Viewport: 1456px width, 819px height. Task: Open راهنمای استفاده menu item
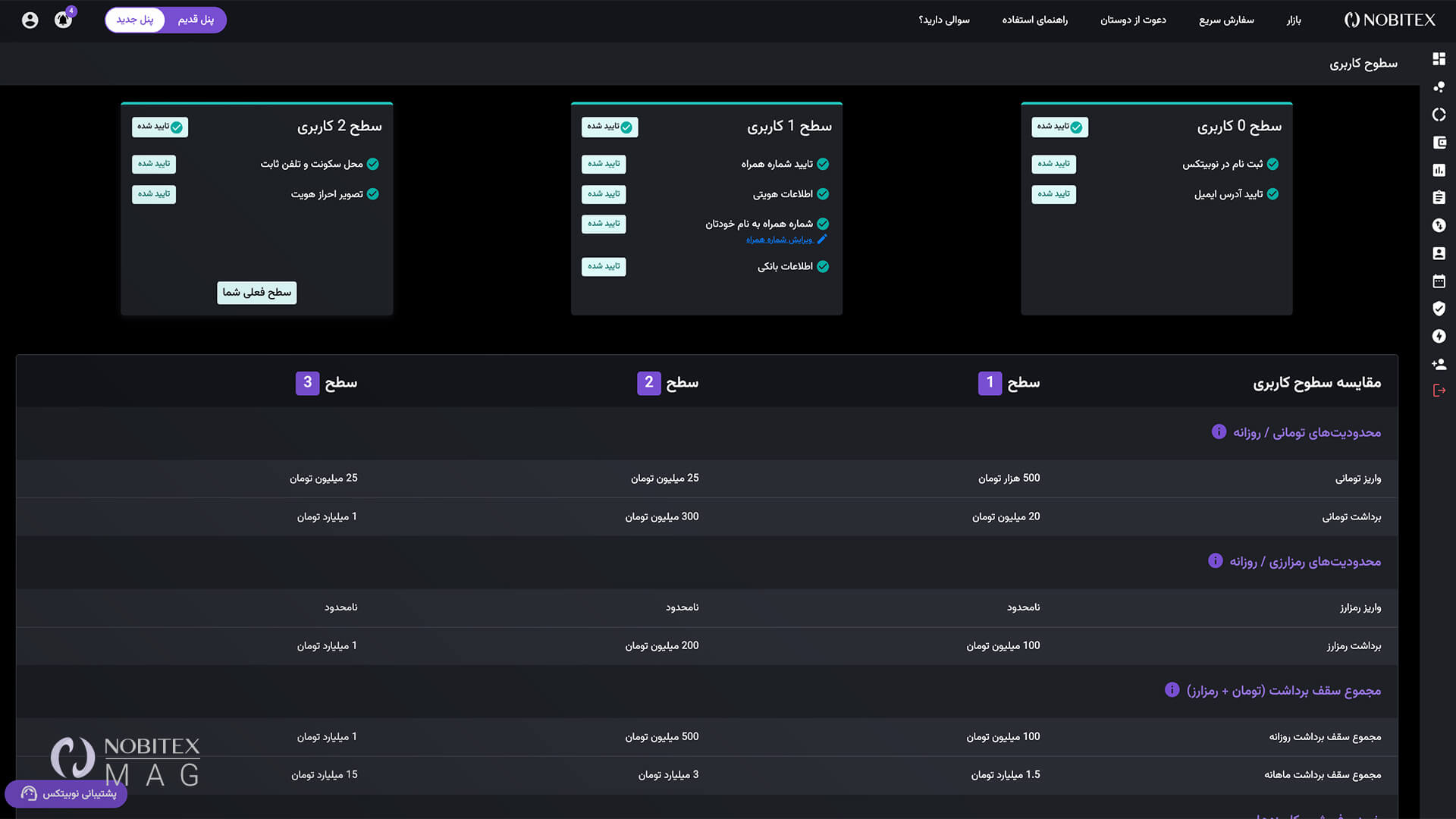[x=1034, y=20]
